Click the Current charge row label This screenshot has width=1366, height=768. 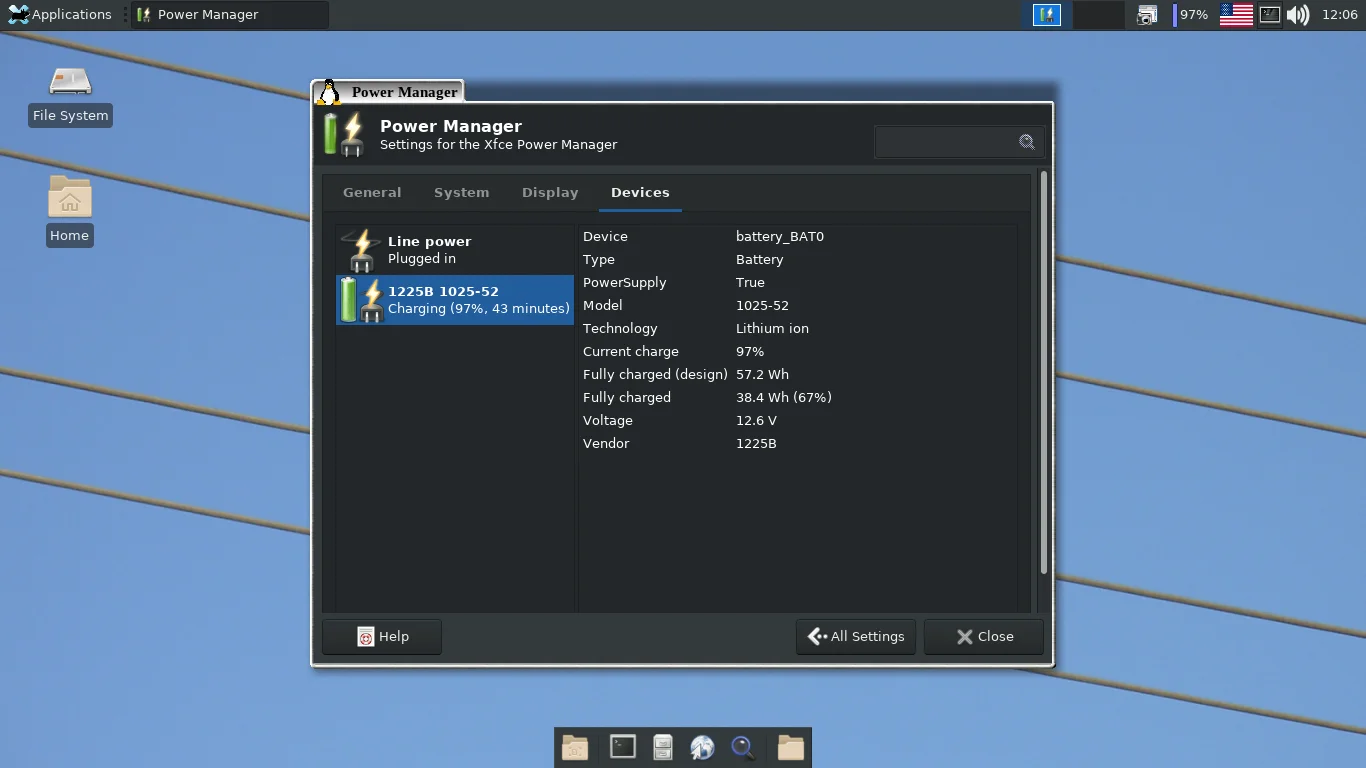631,352
